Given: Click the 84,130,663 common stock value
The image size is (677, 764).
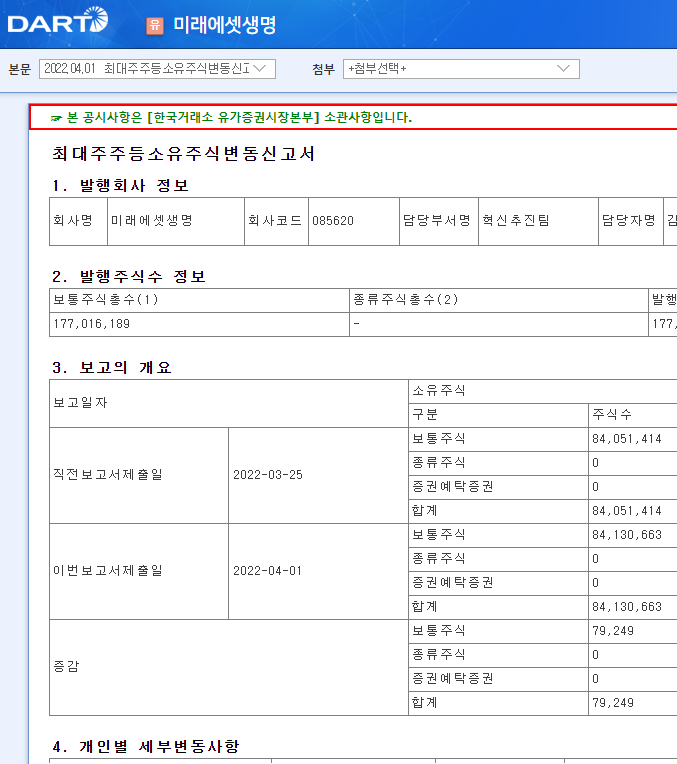Looking at the screenshot, I should (627, 535).
